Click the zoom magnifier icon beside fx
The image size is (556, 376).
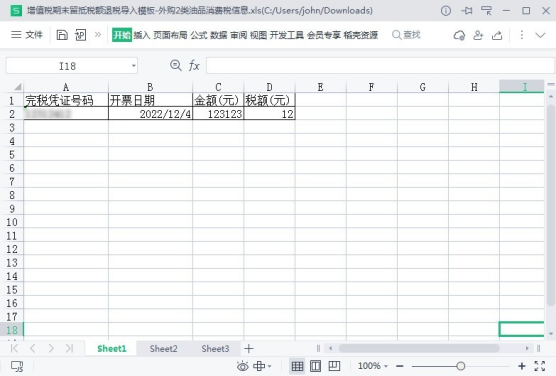[176, 65]
